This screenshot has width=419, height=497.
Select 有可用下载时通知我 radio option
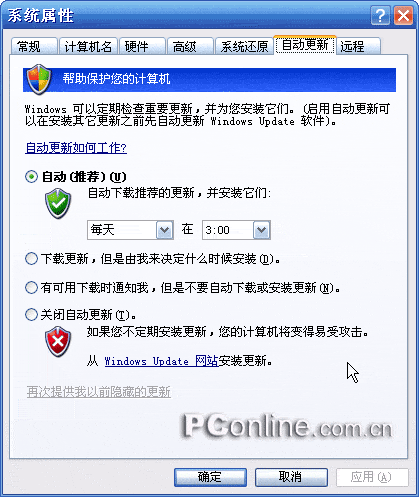[x=31, y=287]
